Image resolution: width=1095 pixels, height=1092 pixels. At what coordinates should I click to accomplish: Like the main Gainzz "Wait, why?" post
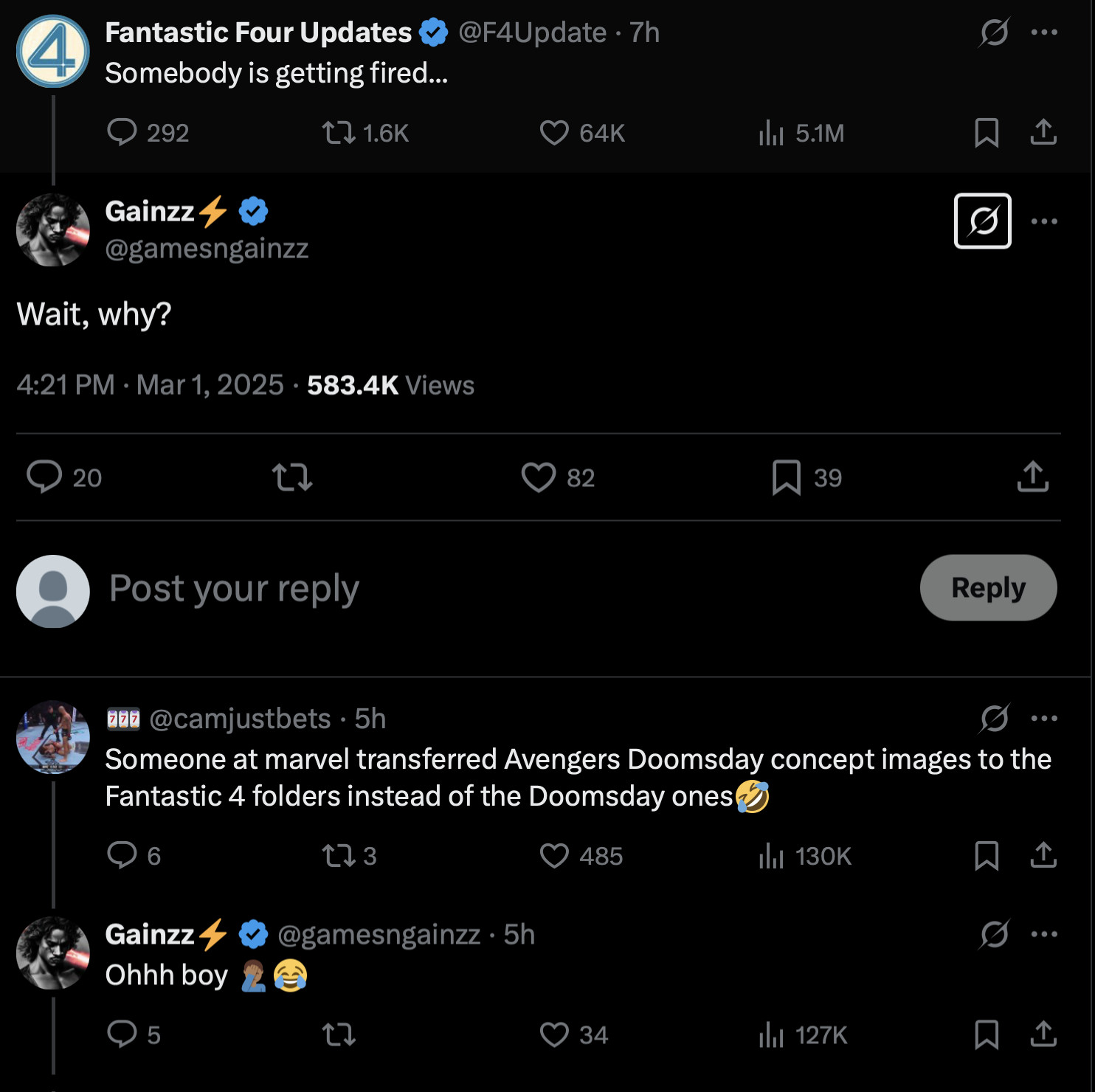tap(539, 477)
